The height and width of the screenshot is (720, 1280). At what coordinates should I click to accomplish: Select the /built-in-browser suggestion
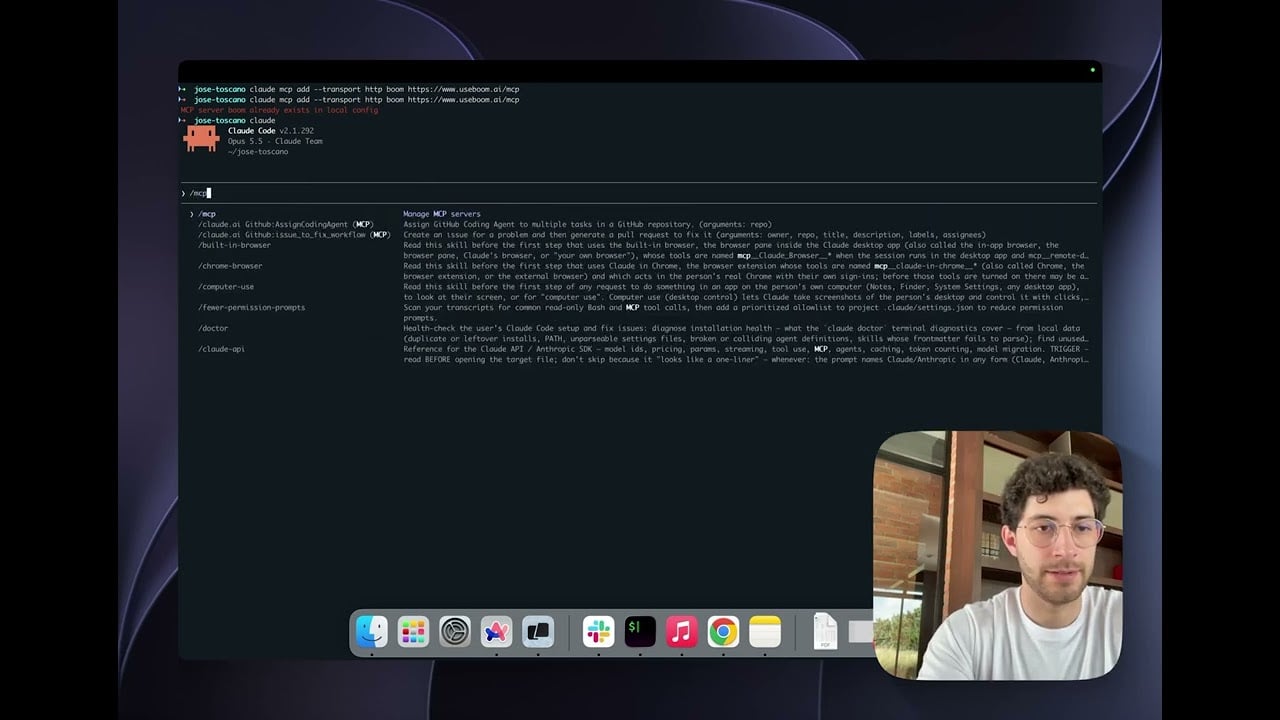[234, 245]
